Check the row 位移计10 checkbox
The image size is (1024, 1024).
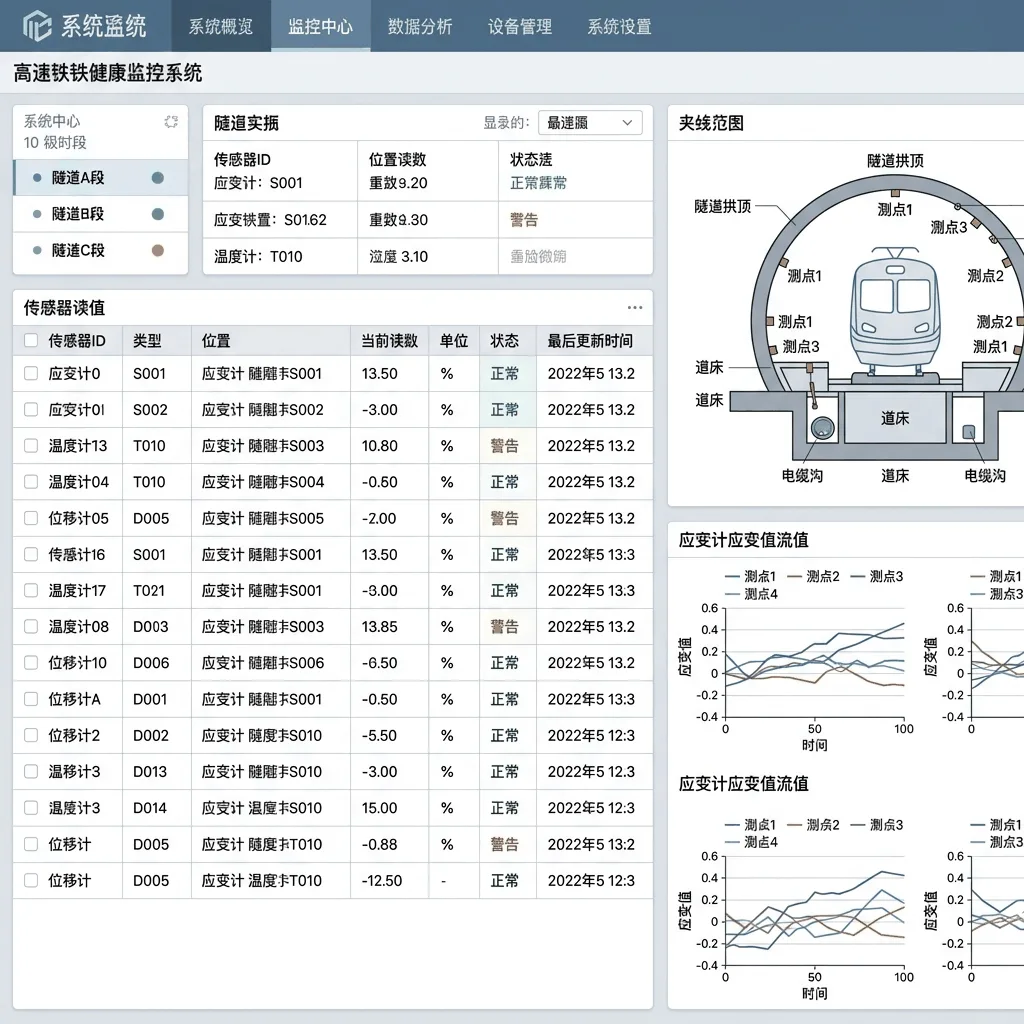click(x=31, y=663)
